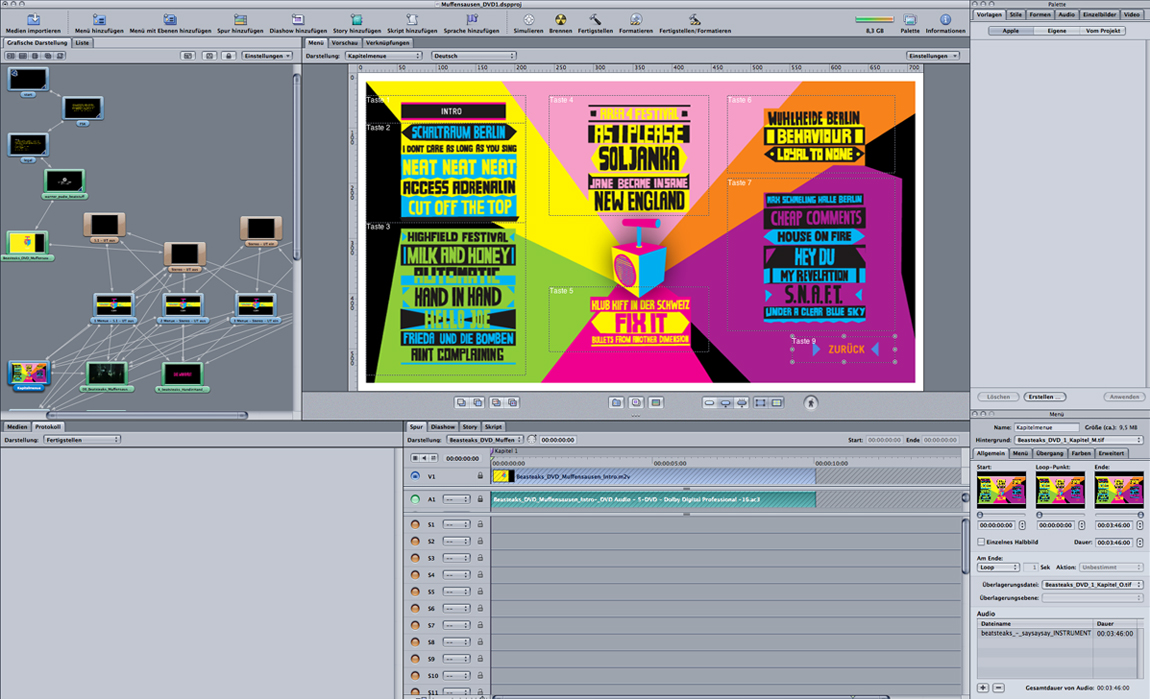Toggle S10 subtitle stream button
The width and height of the screenshot is (1150, 700).
[x=415, y=676]
